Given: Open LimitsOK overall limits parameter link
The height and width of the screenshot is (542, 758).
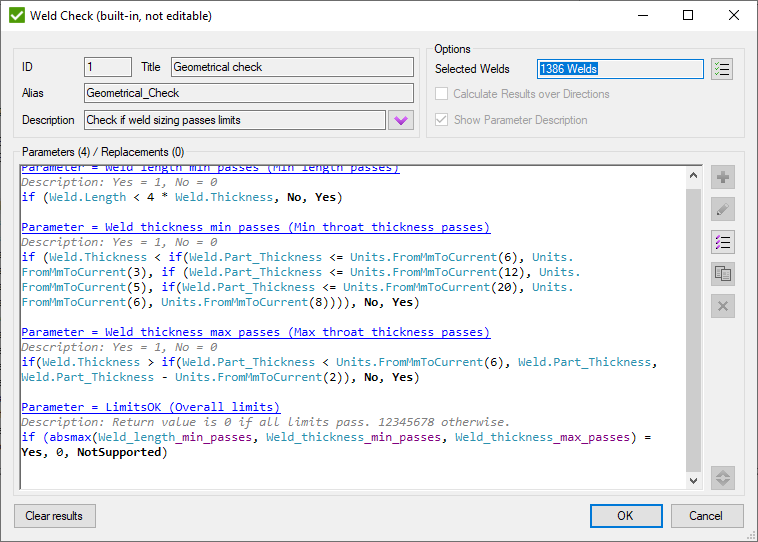Looking at the screenshot, I should click(150, 407).
